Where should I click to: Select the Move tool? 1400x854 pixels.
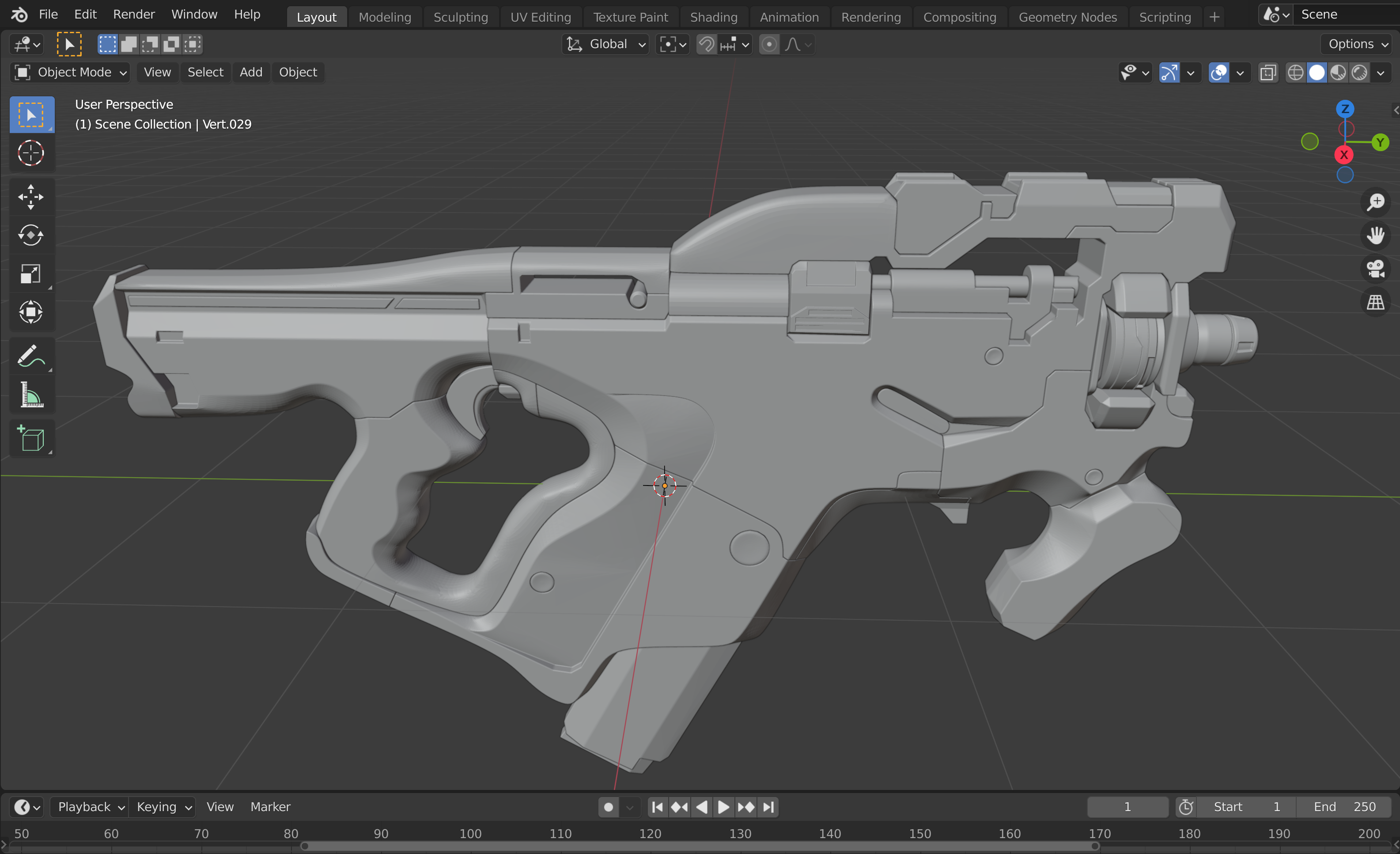(x=30, y=197)
